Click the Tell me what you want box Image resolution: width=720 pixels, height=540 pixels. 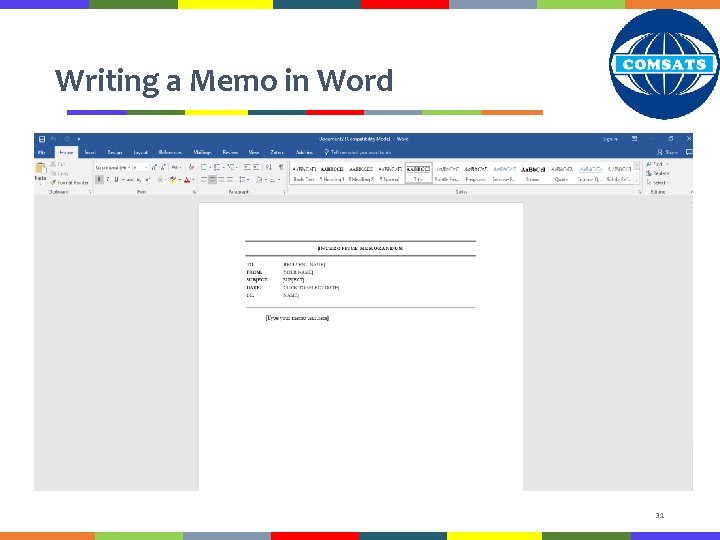click(x=358, y=152)
